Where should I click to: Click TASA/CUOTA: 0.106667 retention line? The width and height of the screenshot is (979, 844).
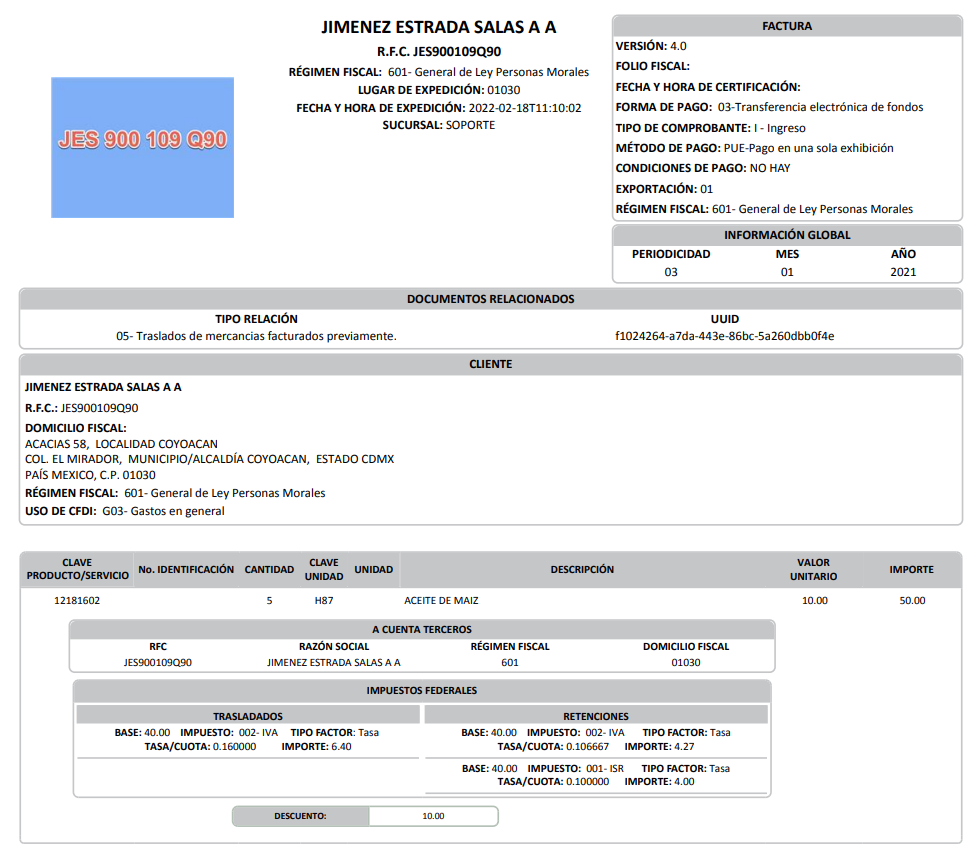pos(553,747)
